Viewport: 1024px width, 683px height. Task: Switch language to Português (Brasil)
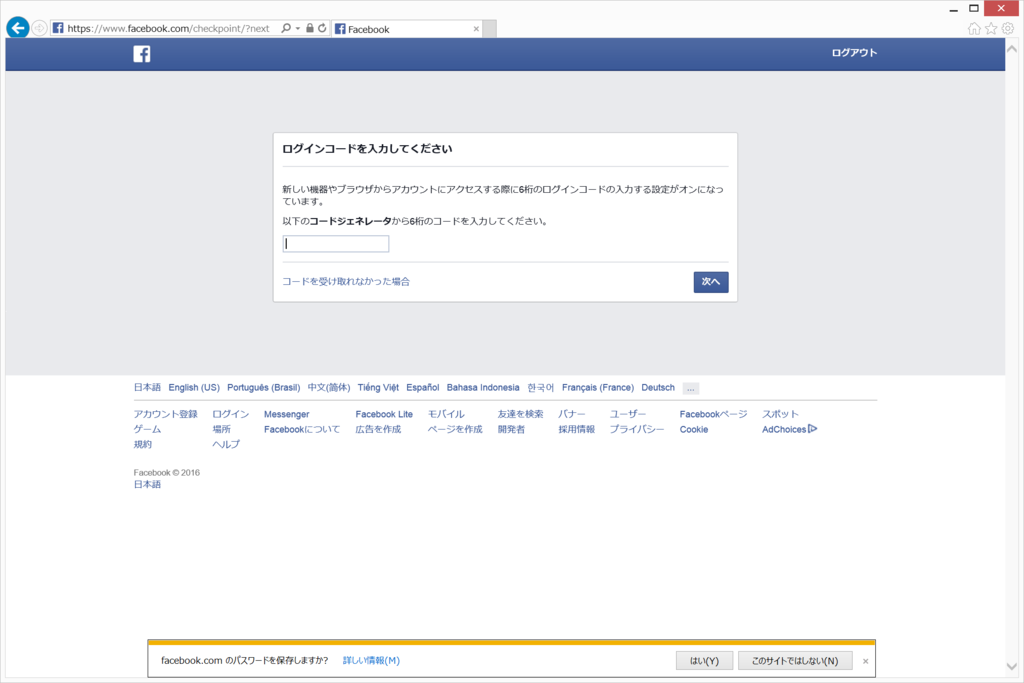tap(264, 387)
